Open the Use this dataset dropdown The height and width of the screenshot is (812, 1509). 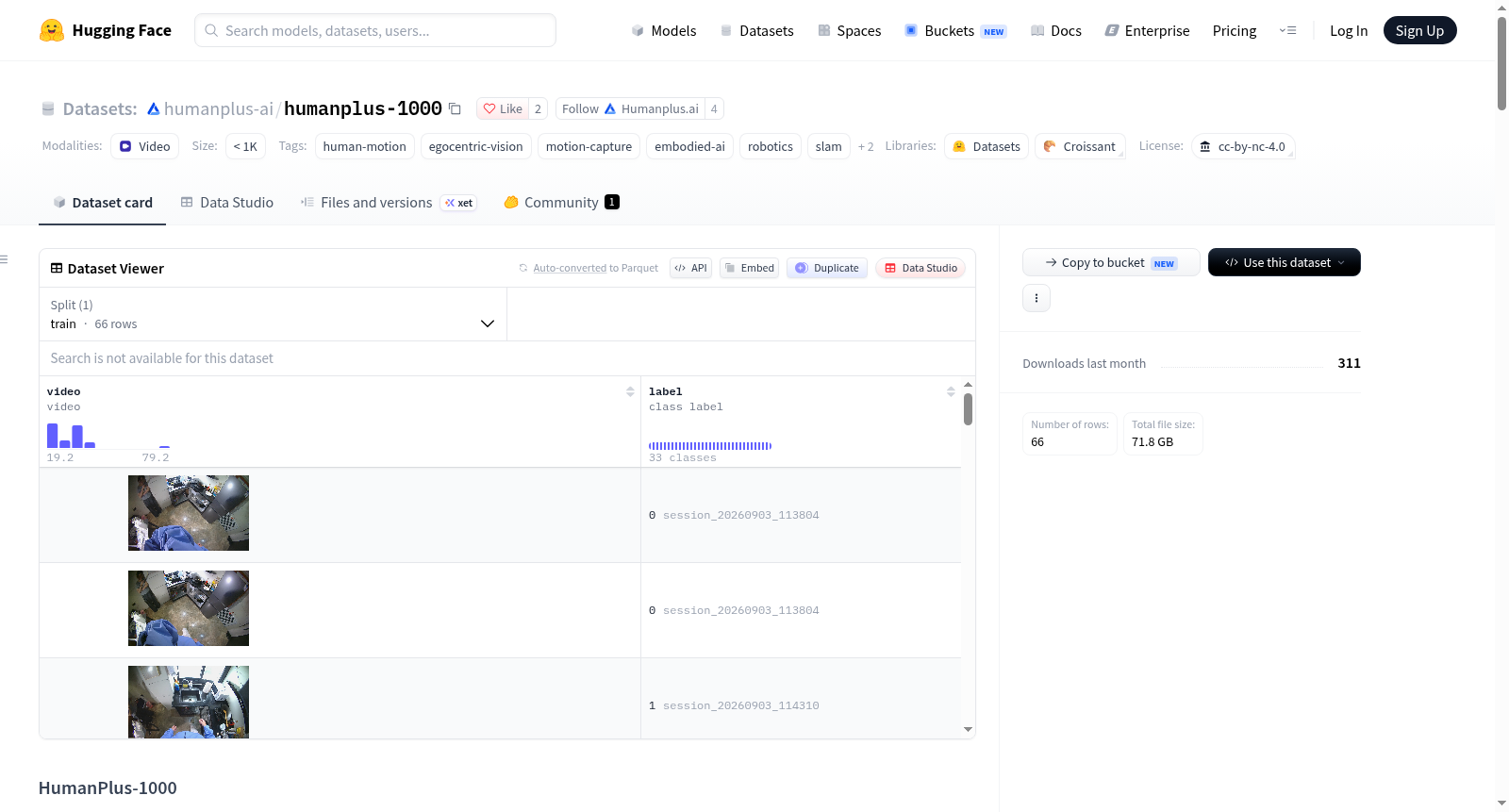pyautogui.click(x=1285, y=262)
